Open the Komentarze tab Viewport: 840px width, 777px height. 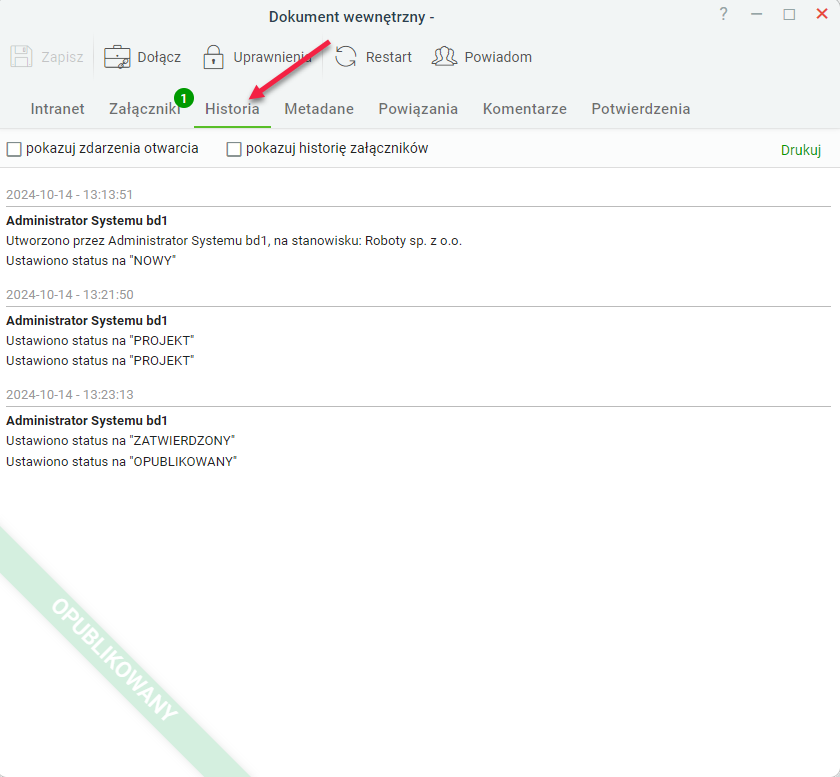(x=524, y=109)
